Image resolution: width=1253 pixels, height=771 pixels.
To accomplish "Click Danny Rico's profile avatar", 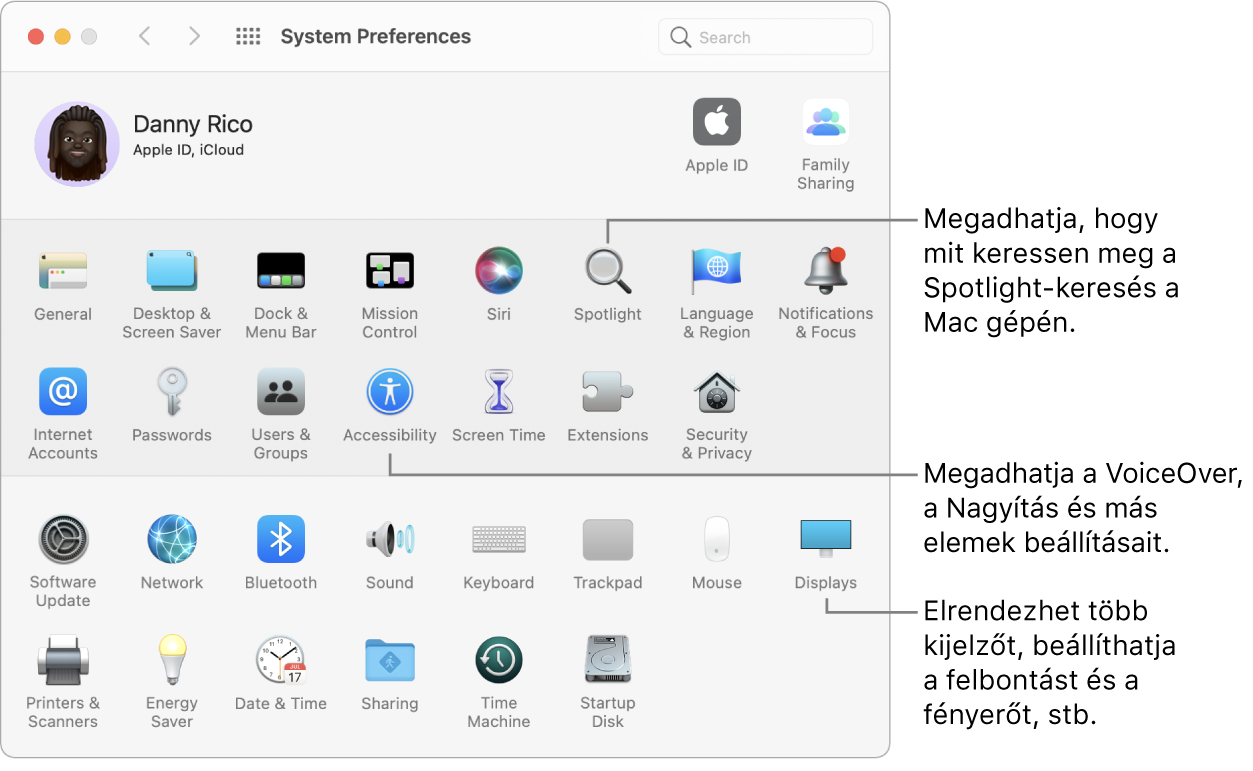I will point(77,144).
